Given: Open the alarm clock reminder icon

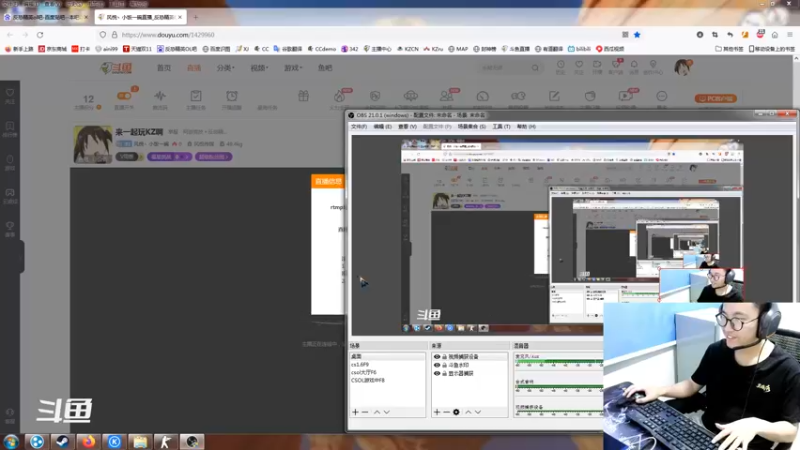Looking at the screenshot, I should 232,98.
